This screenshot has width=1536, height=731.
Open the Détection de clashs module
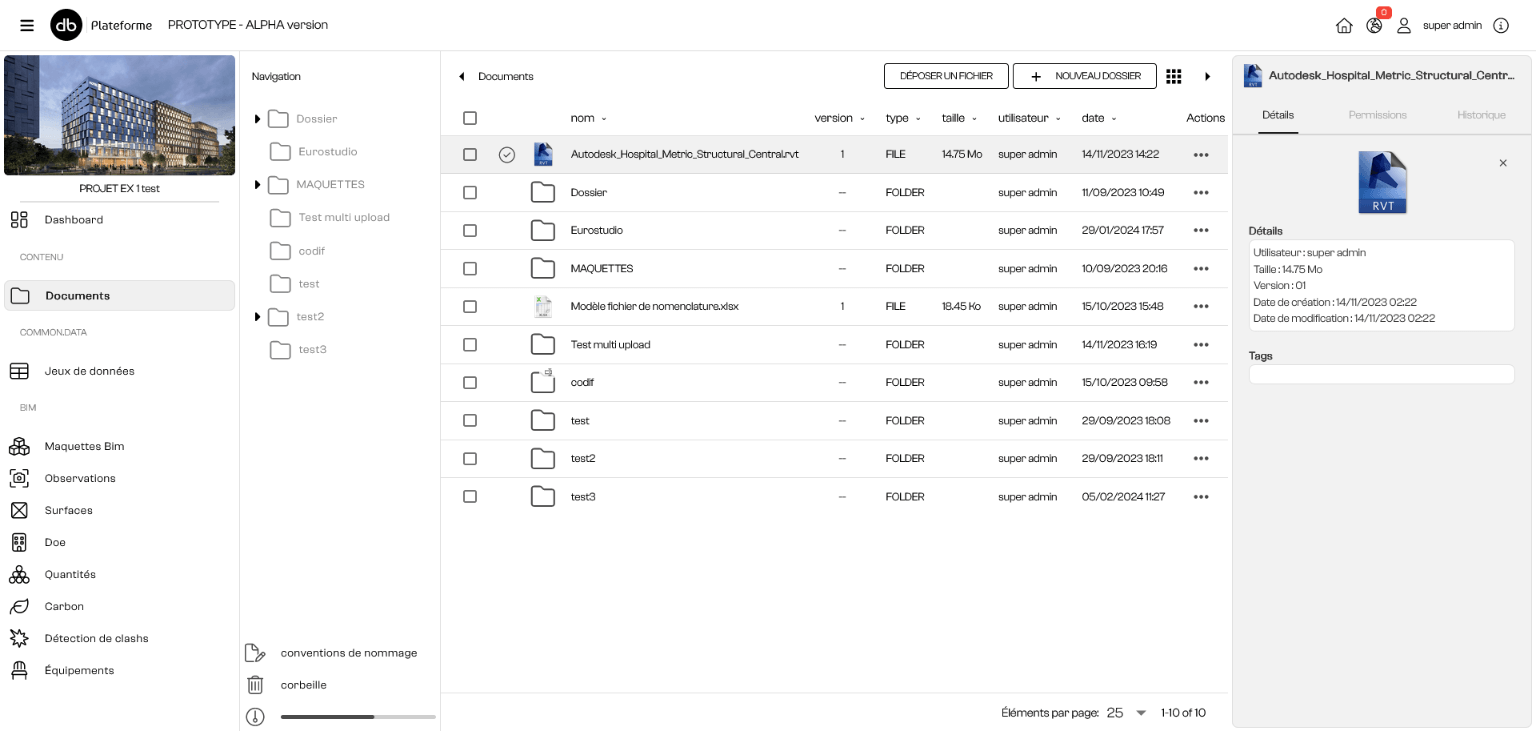pyautogui.click(x=96, y=638)
